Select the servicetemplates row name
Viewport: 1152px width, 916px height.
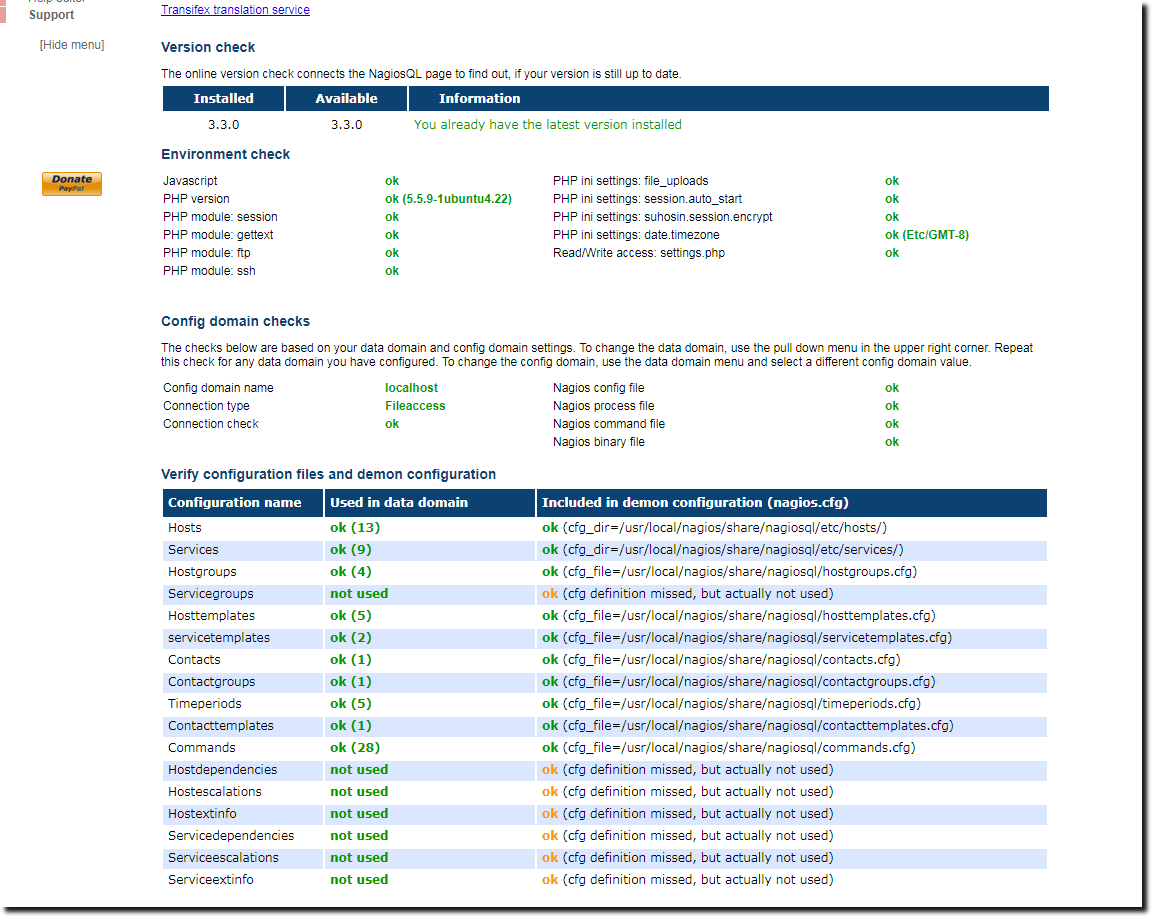(x=219, y=638)
